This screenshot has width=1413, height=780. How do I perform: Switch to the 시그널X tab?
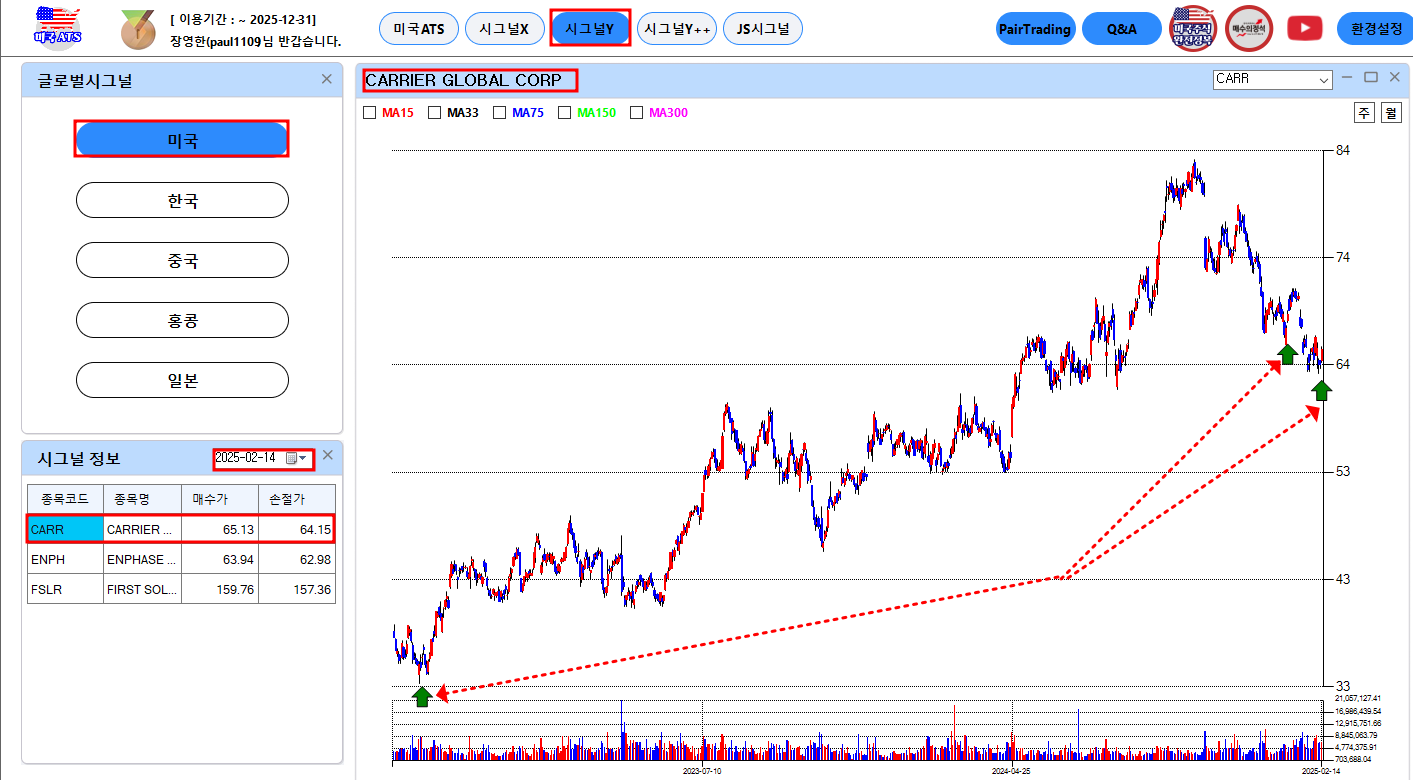click(x=504, y=29)
